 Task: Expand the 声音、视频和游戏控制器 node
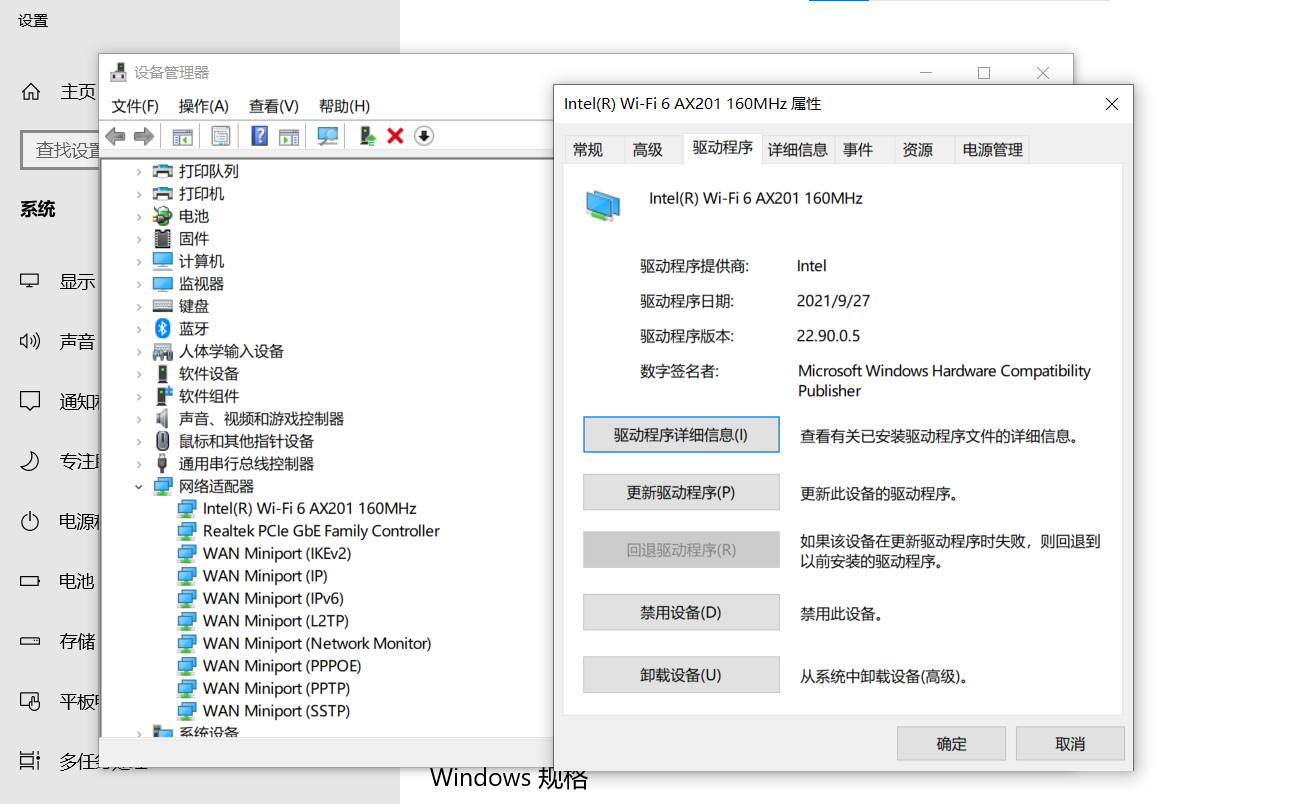pos(139,418)
